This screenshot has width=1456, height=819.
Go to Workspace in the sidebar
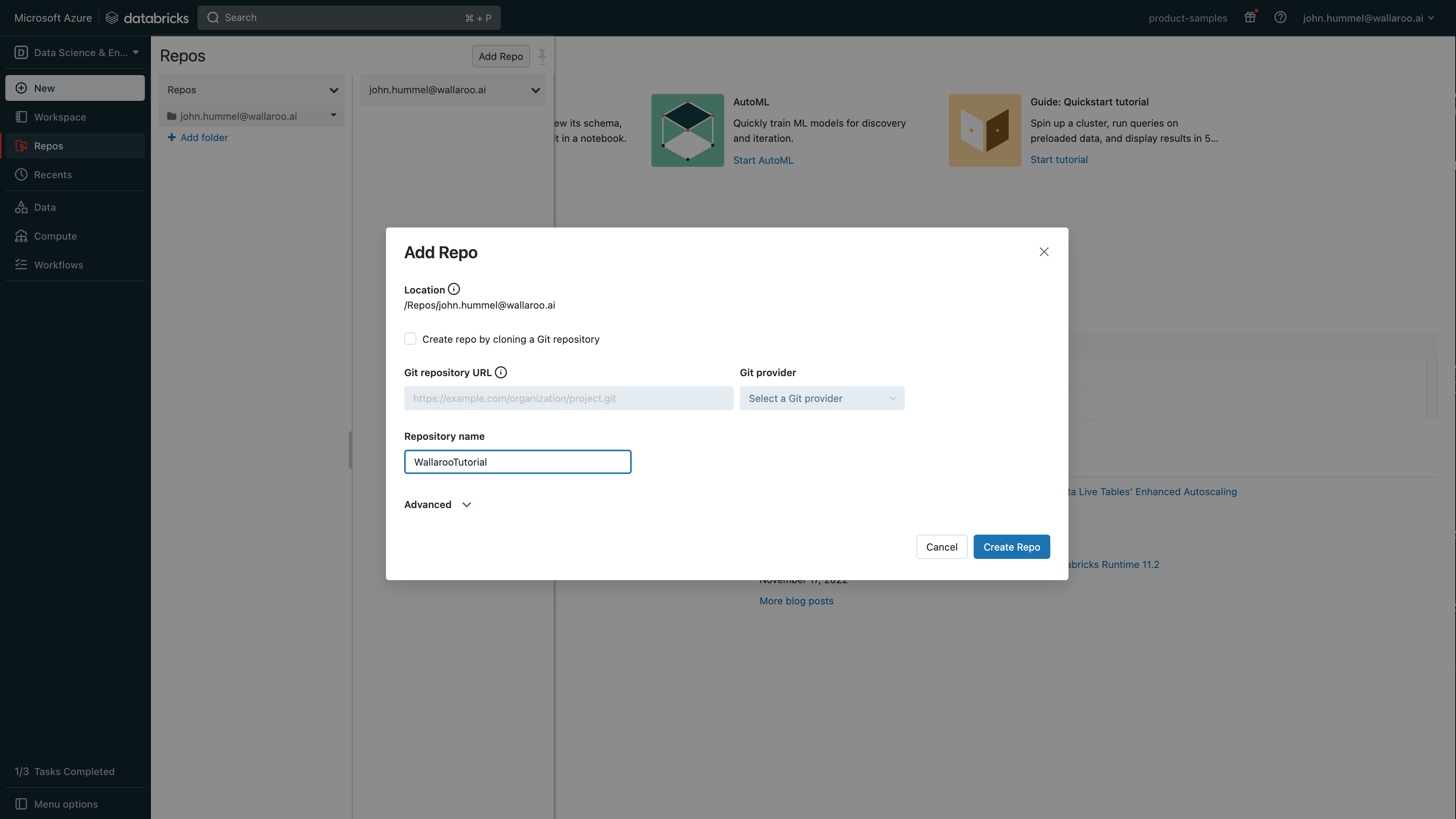pyautogui.click(x=60, y=117)
